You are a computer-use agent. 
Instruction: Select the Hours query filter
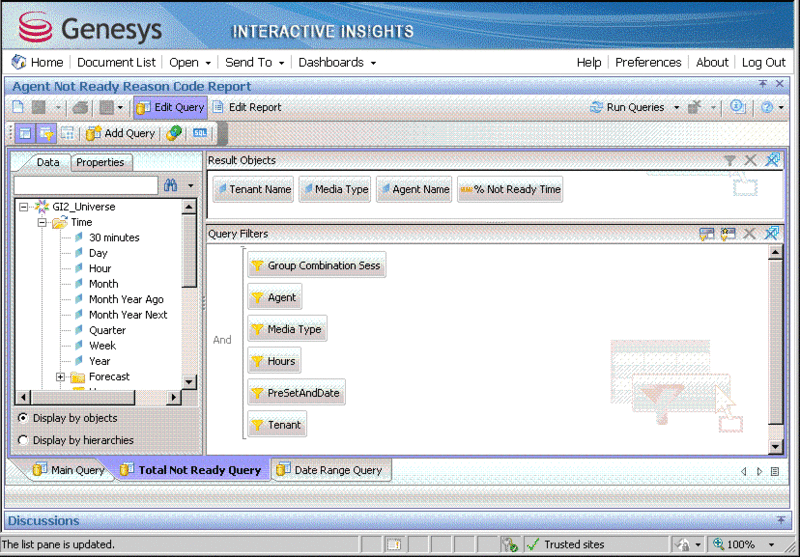coord(274,361)
